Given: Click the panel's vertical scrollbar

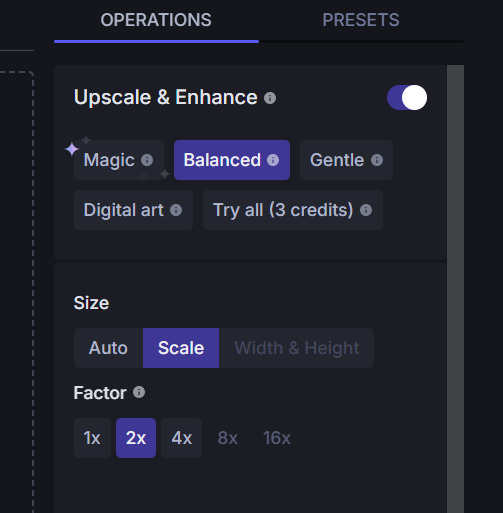Looking at the screenshot, I should pos(455,289).
